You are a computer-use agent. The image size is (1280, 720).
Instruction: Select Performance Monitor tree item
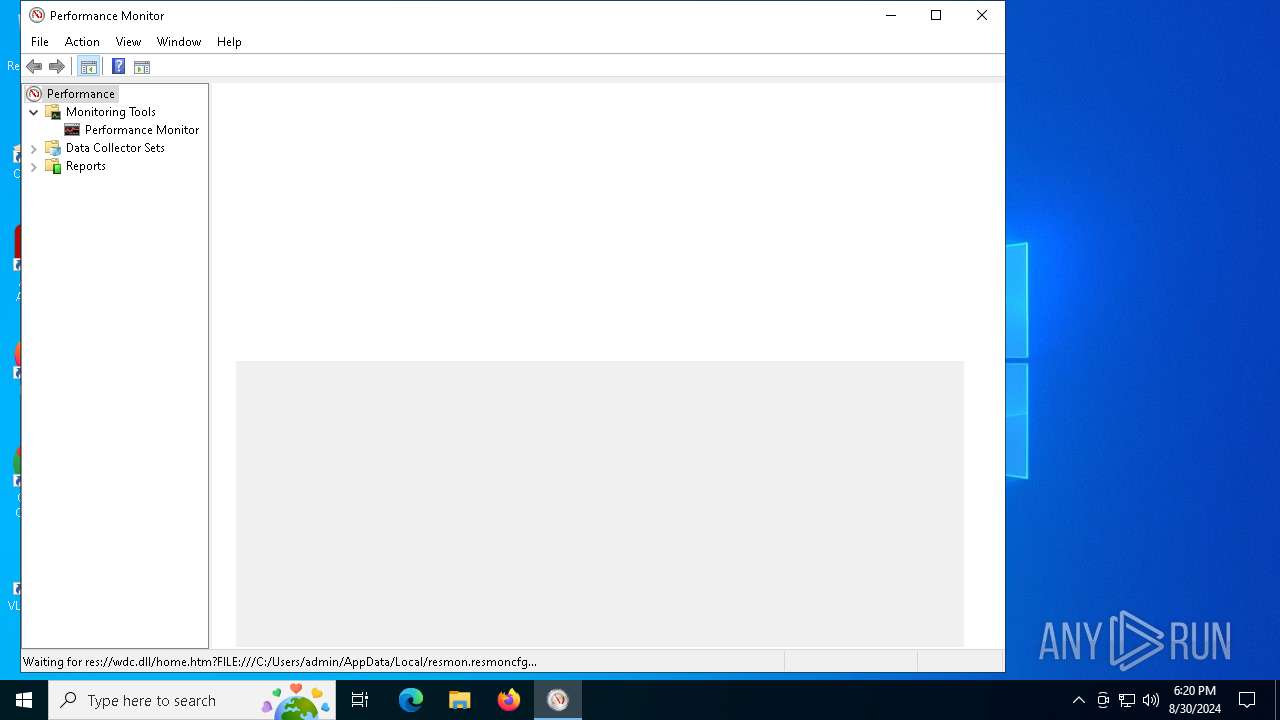pyautogui.click(x=142, y=130)
